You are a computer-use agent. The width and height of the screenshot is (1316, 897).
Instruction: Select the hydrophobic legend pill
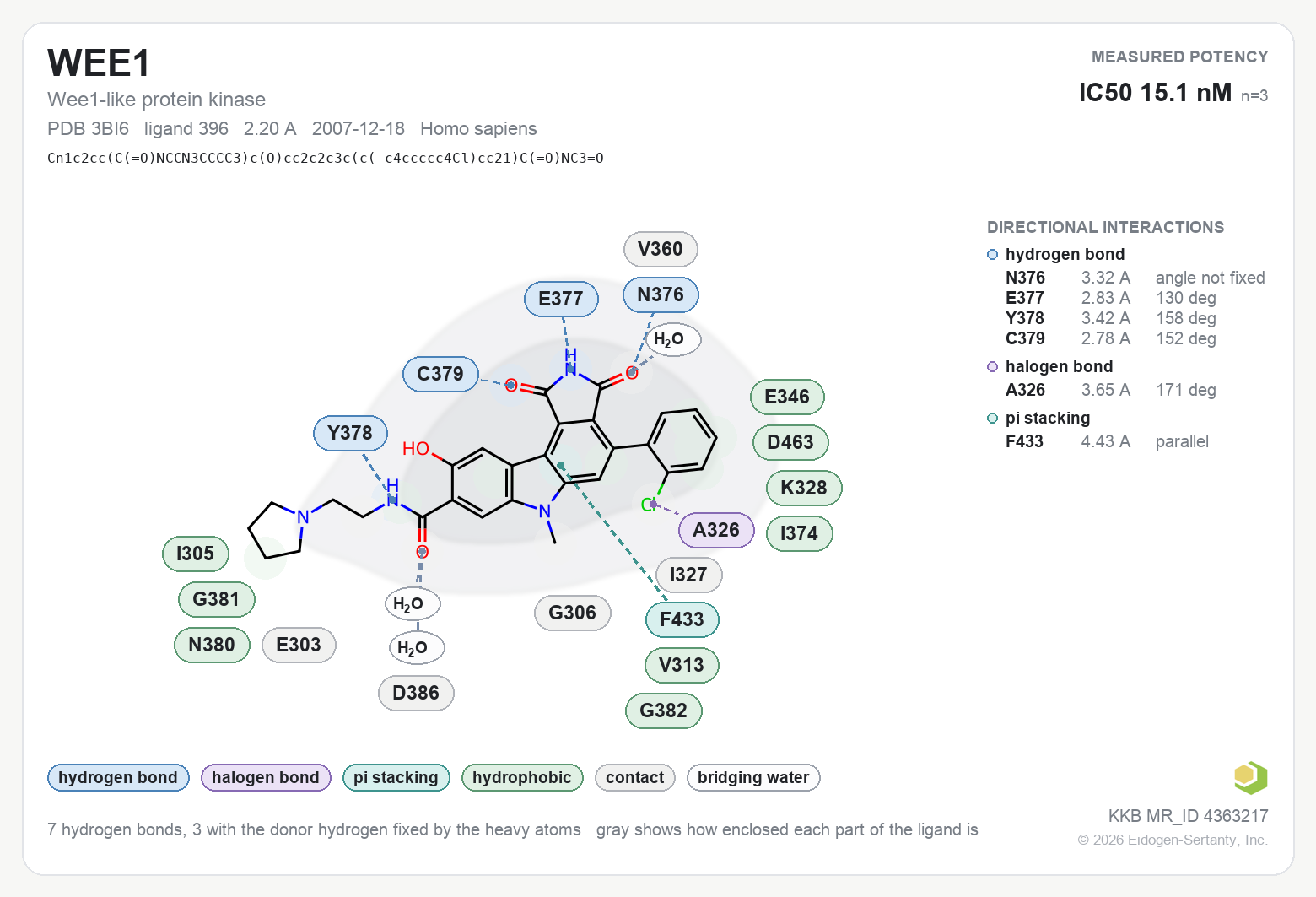pyautogui.click(x=522, y=778)
